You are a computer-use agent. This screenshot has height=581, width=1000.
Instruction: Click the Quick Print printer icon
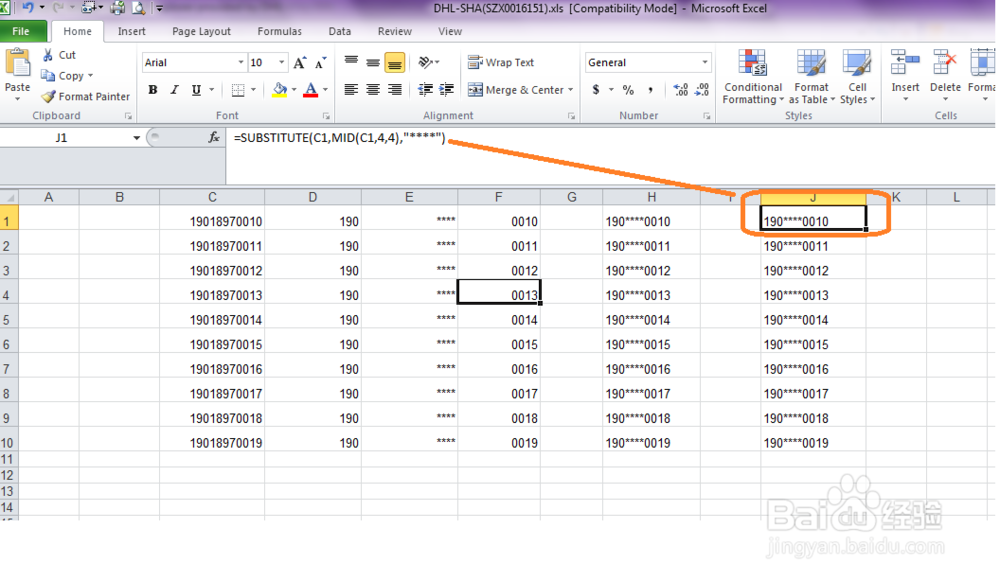click(117, 8)
